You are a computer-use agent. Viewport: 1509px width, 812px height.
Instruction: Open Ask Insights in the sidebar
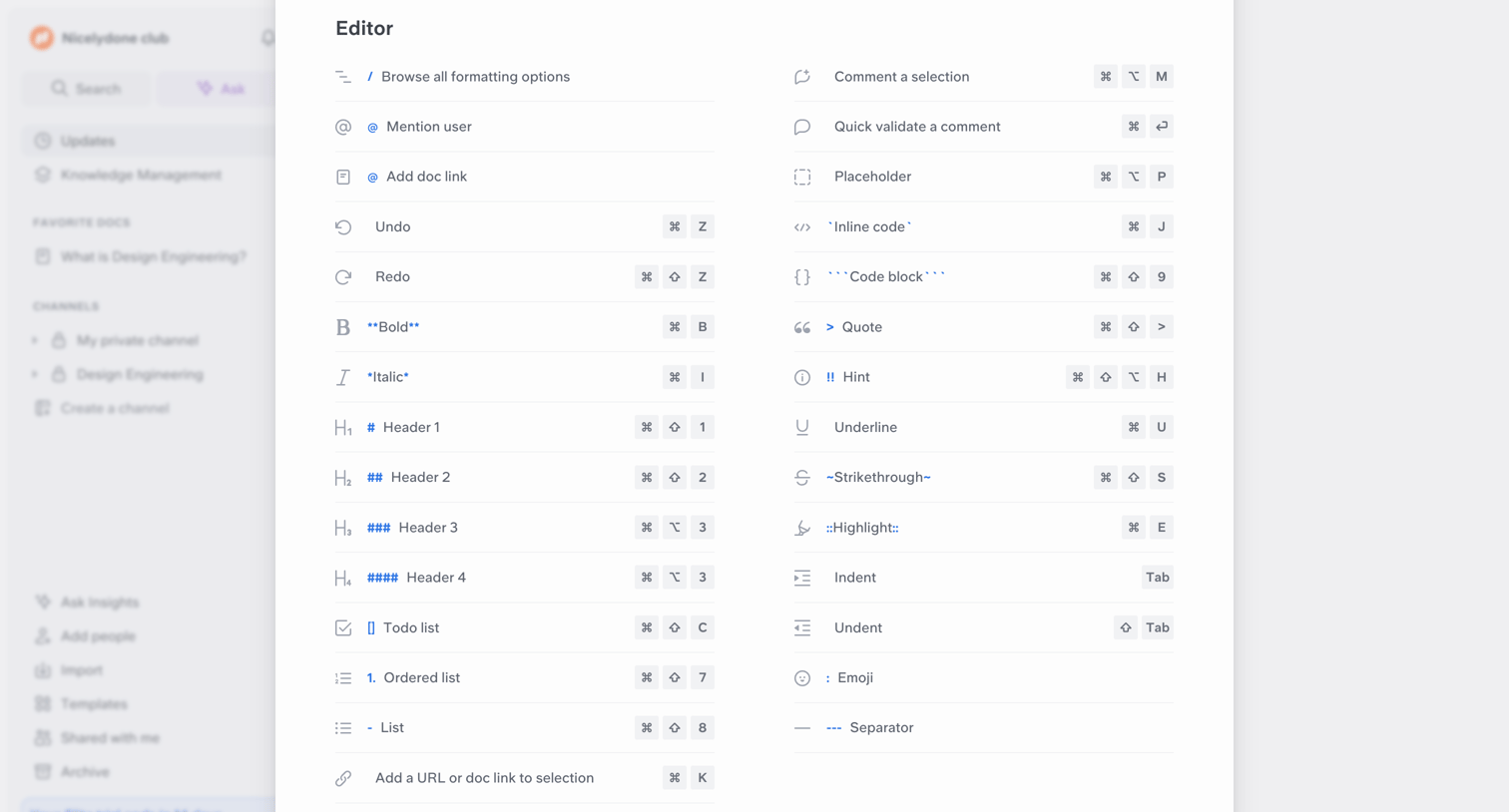click(x=88, y=603)
